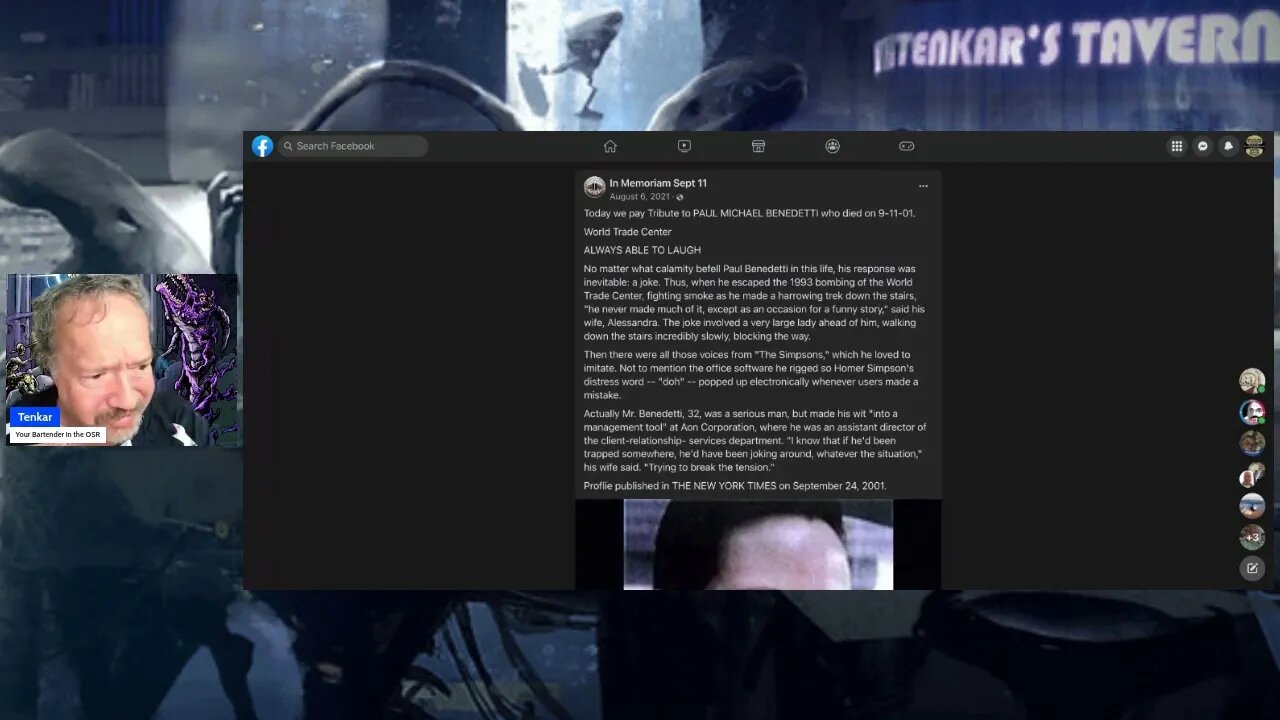Open the third chat contact avatar
The width and height of the screenshot is (1280, 720).
point(1252,443)
